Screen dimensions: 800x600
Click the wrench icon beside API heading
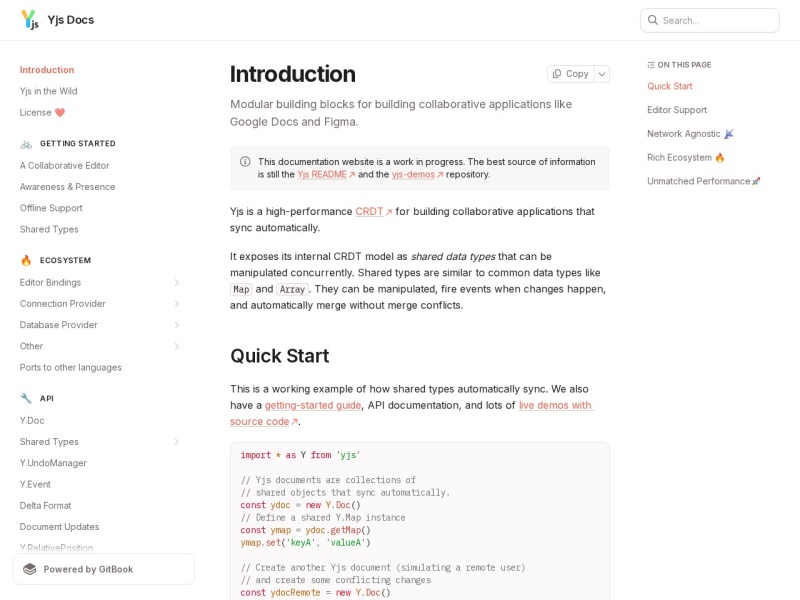26,398
